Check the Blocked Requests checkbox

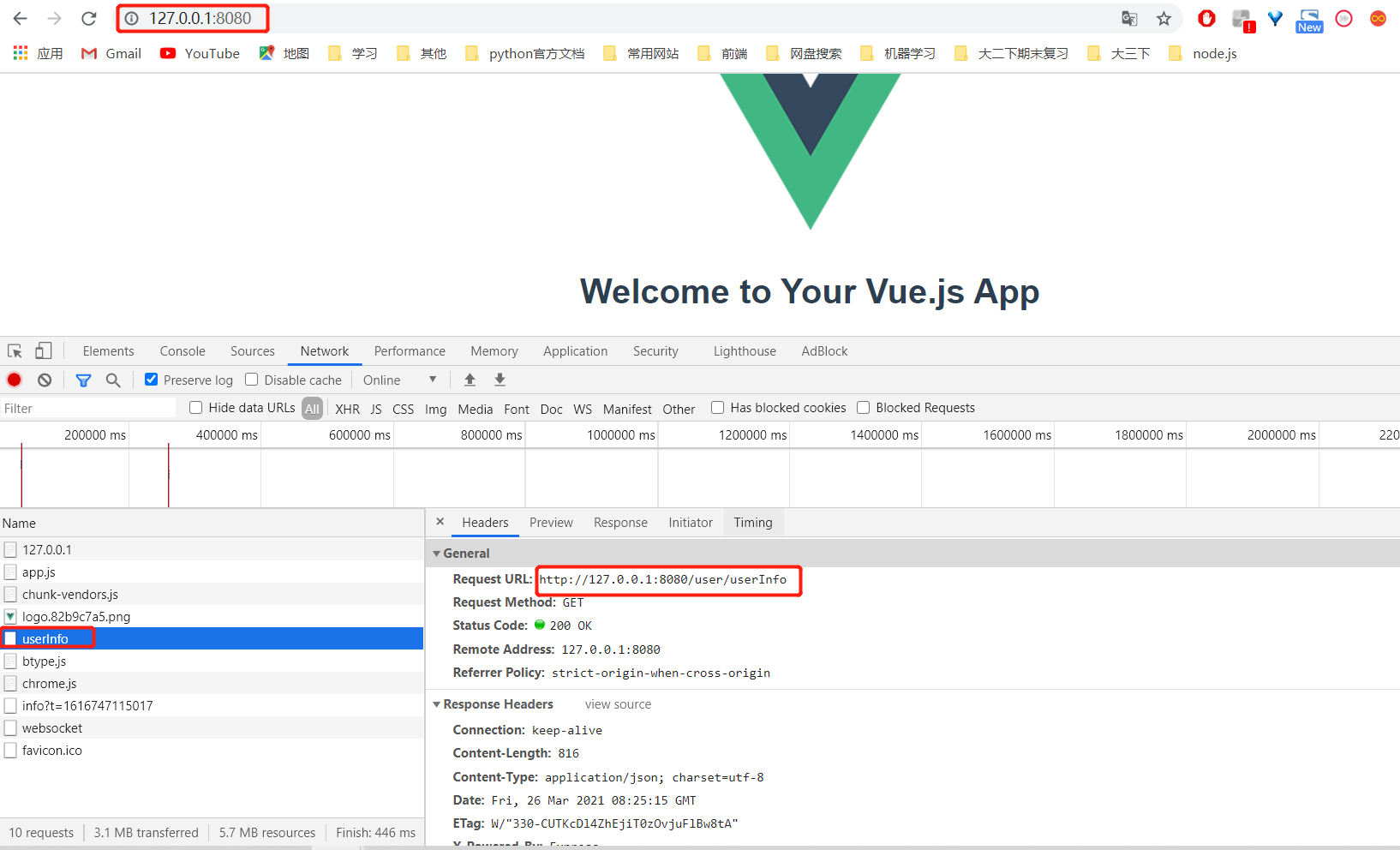pyautogui.click(x=863, y=408)
